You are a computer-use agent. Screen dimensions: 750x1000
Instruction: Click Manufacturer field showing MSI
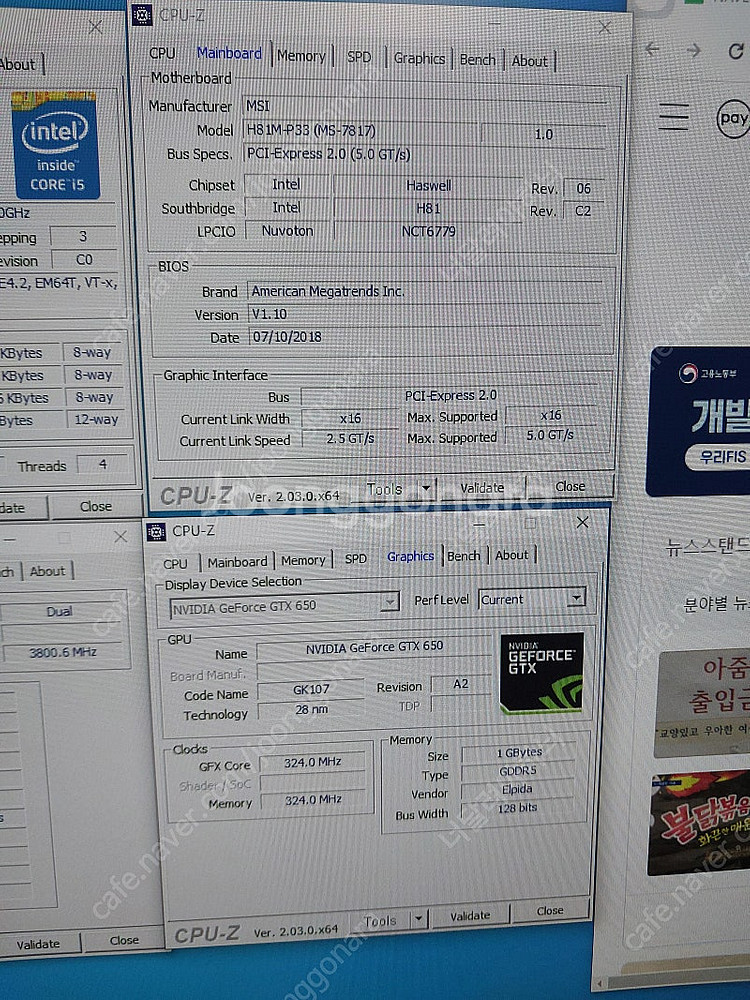(423, 107)
